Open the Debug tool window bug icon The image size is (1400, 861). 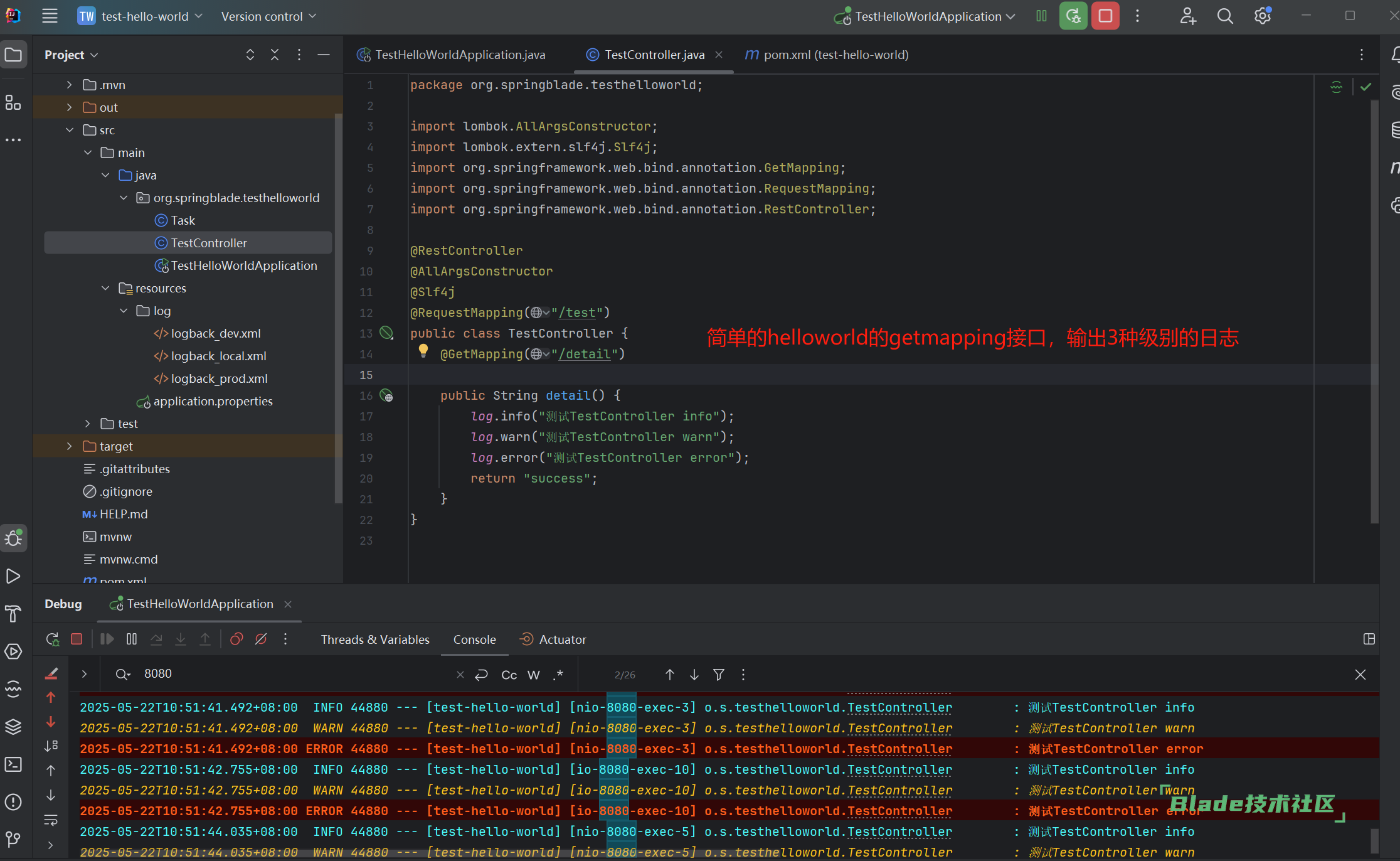pyautogui.click(x=13, y=538)
